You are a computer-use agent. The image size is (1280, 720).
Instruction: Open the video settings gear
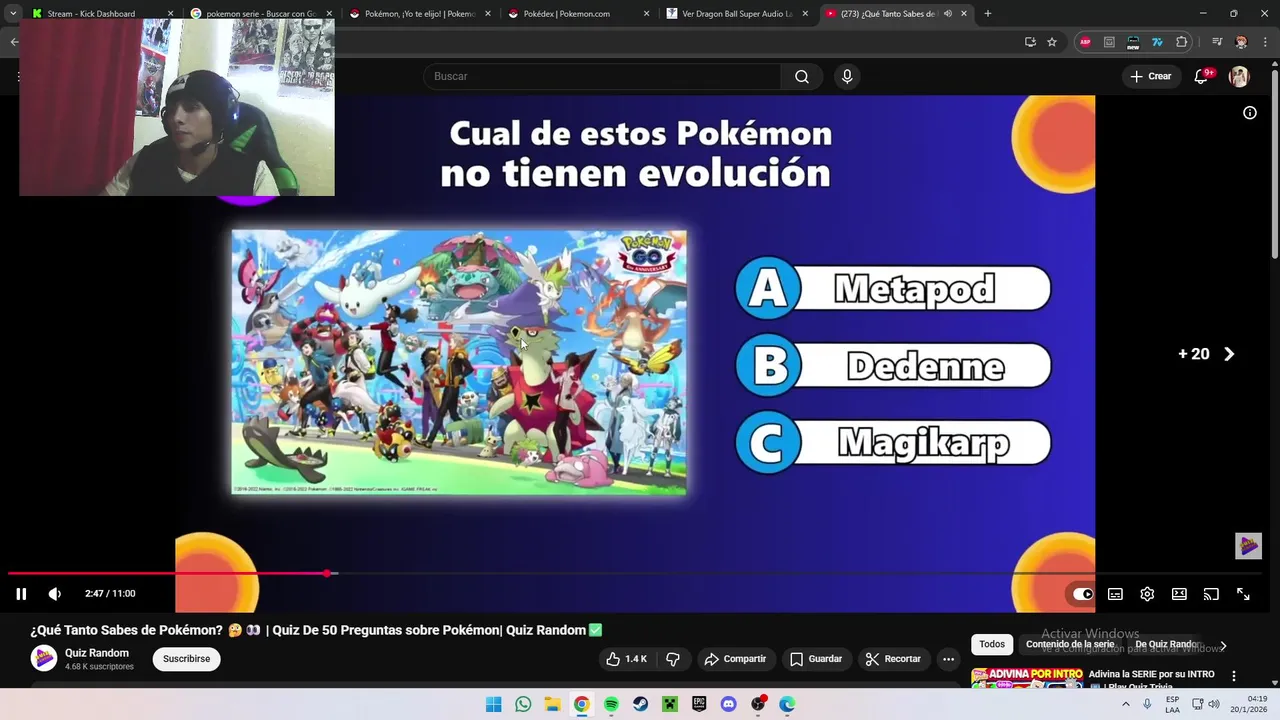[1147, 594]
